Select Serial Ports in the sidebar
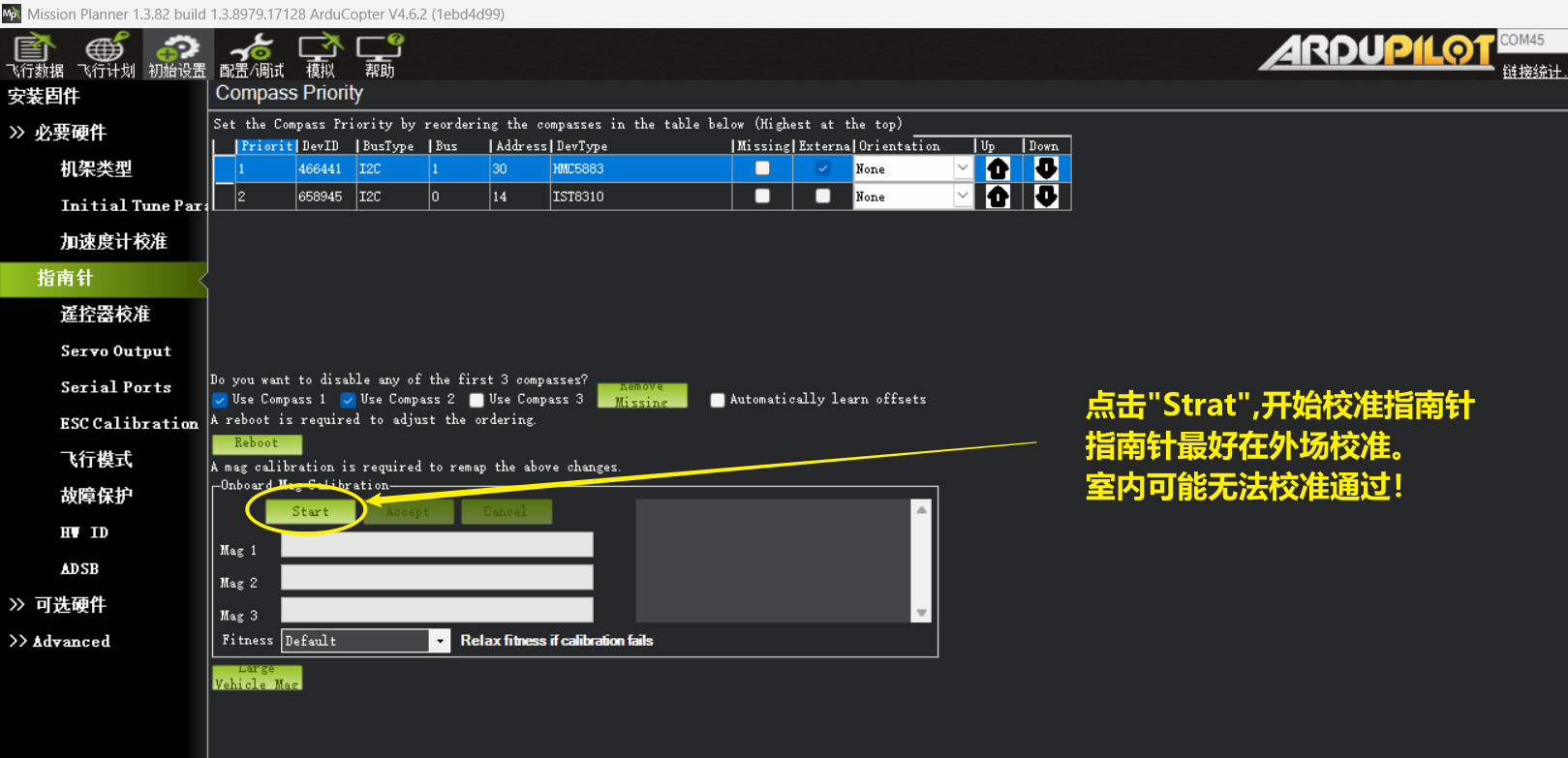 [115, 387]
